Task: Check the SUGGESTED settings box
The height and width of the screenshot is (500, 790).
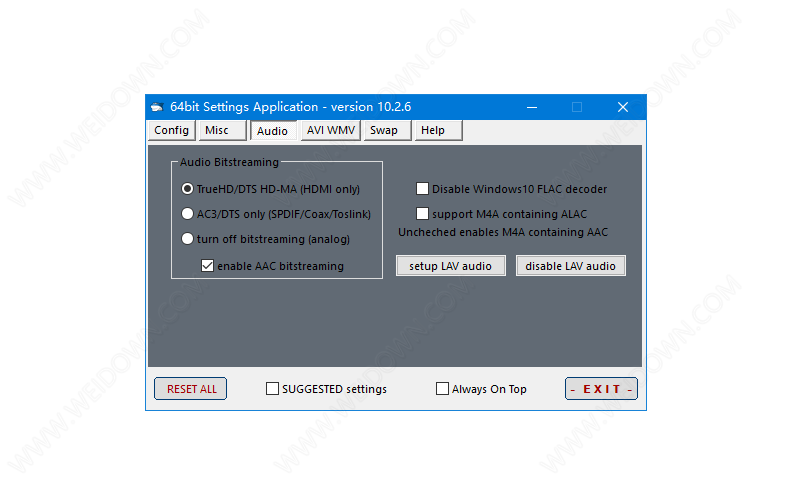Action: 272,389
